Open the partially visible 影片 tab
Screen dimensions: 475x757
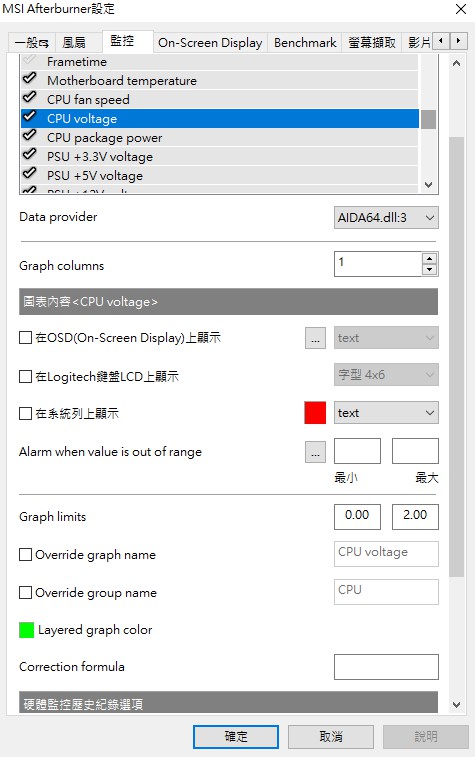[x=418, y=43]
